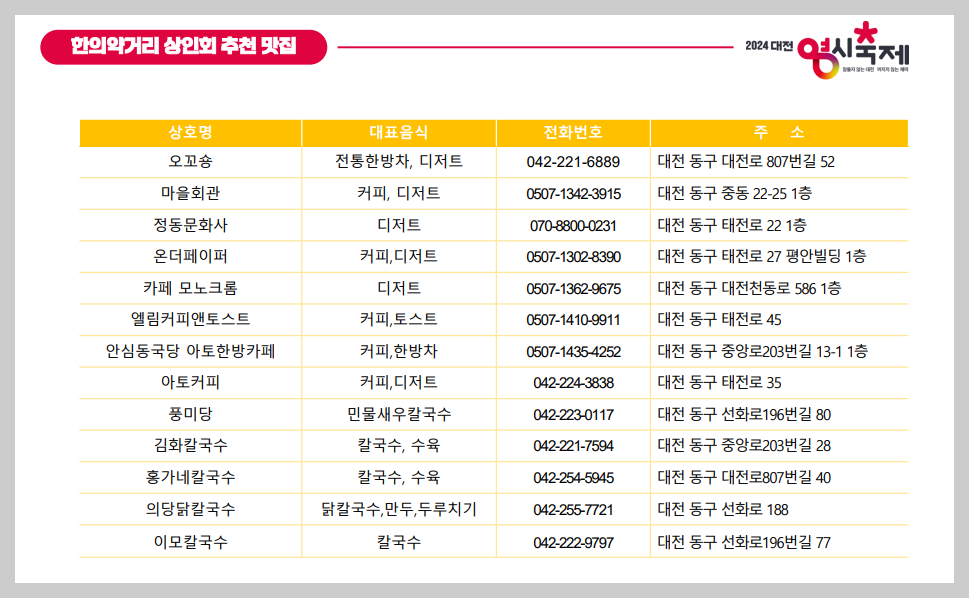Click phone number 0507-1342-3915
Image resolution: width=969 pixels, height=598 pixels.
point(573,194)
